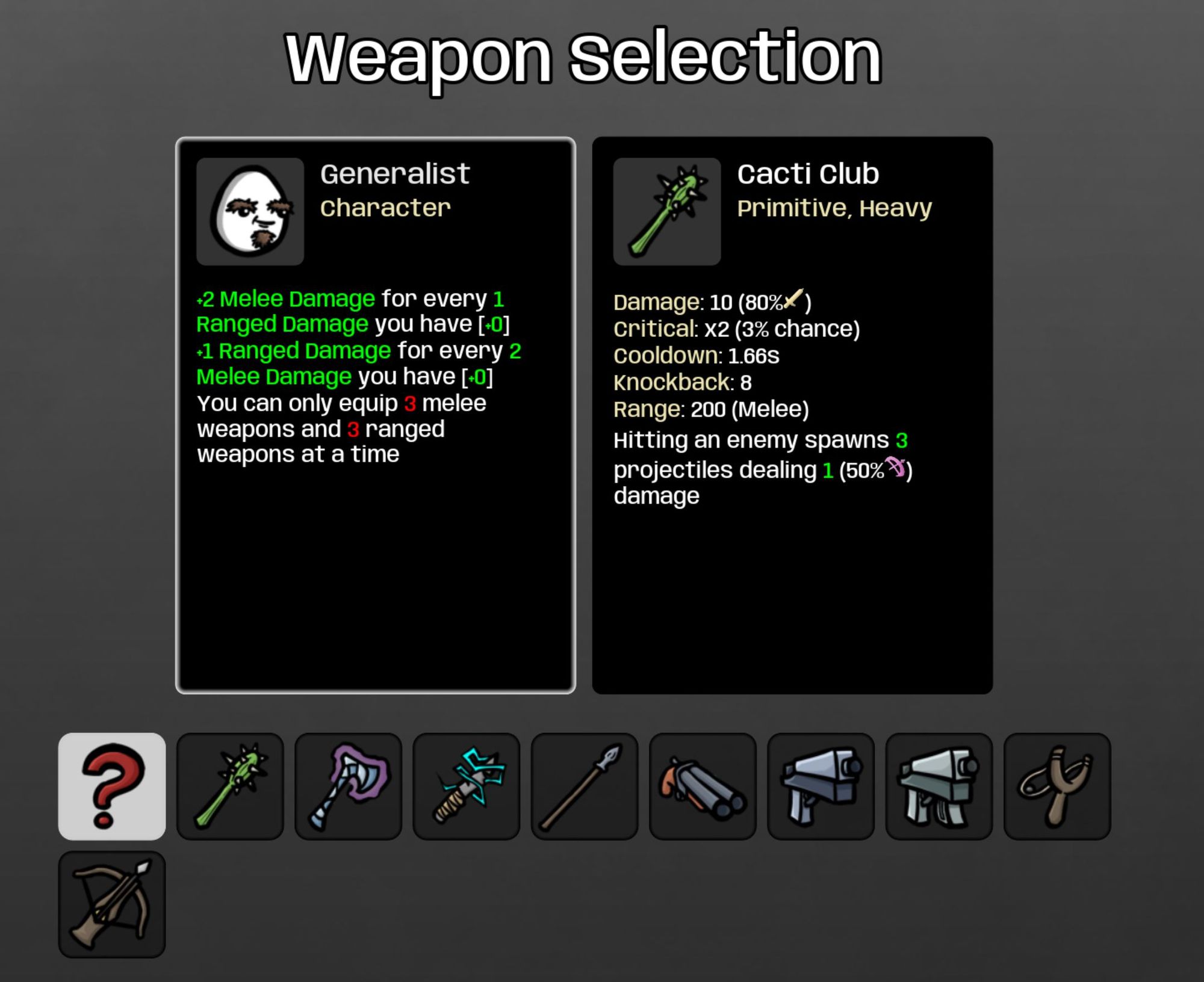Click the pink ranged icon beside 50%
The width and height of the screenshot is (1204, 982).
(x=896, y=466)
